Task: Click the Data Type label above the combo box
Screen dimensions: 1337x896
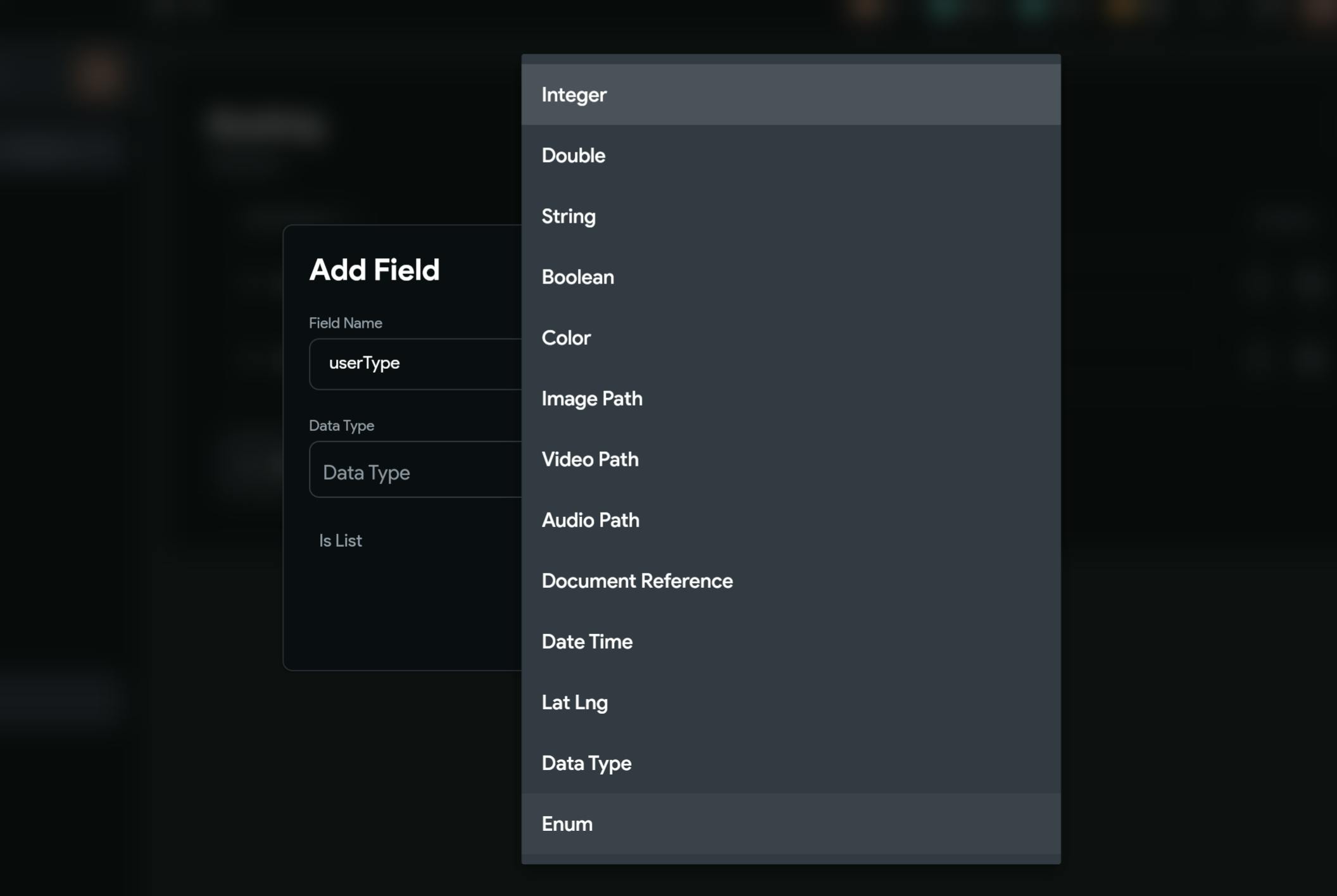Action: (341, 425)
